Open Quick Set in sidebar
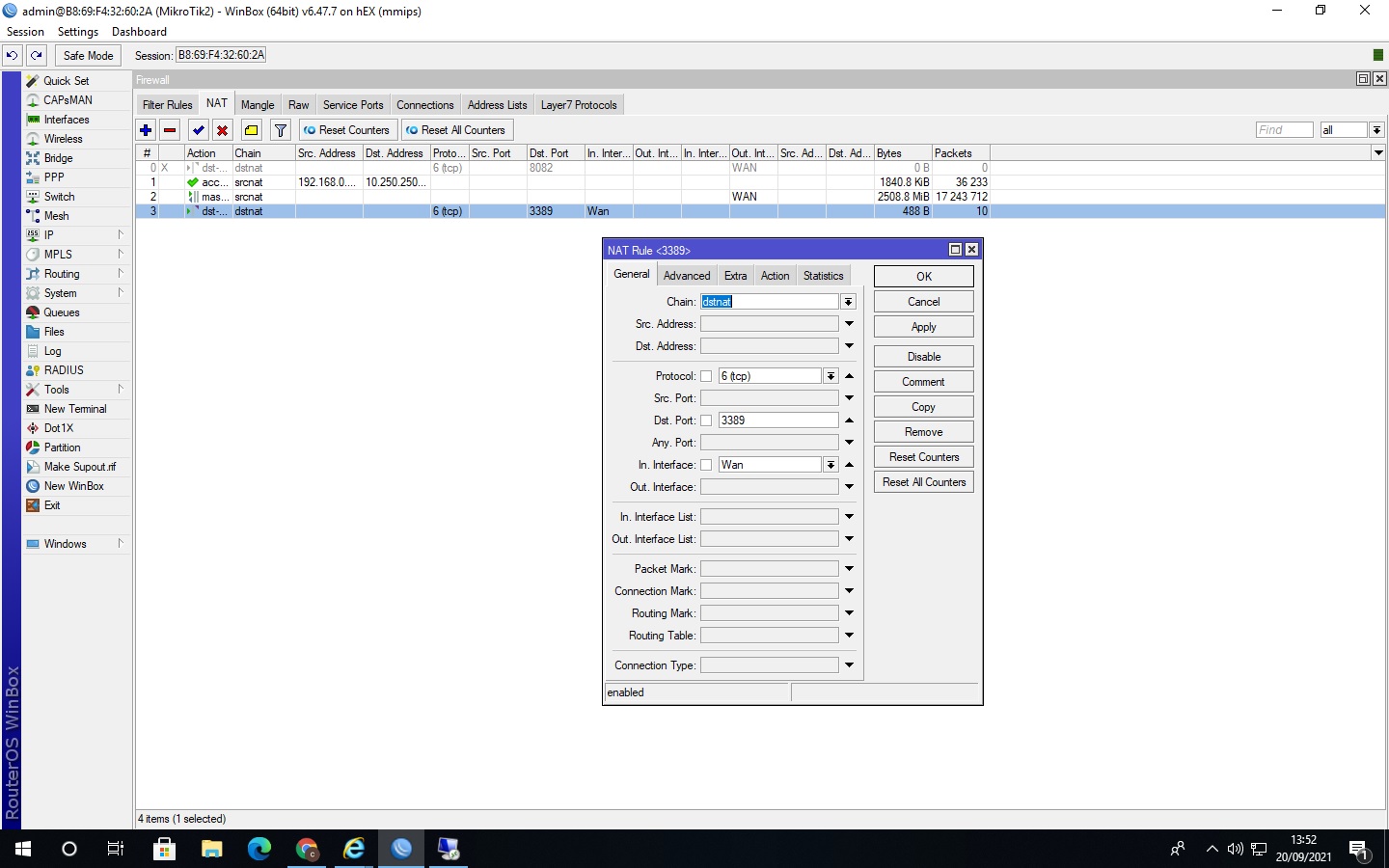 click(x=67, y=81)
